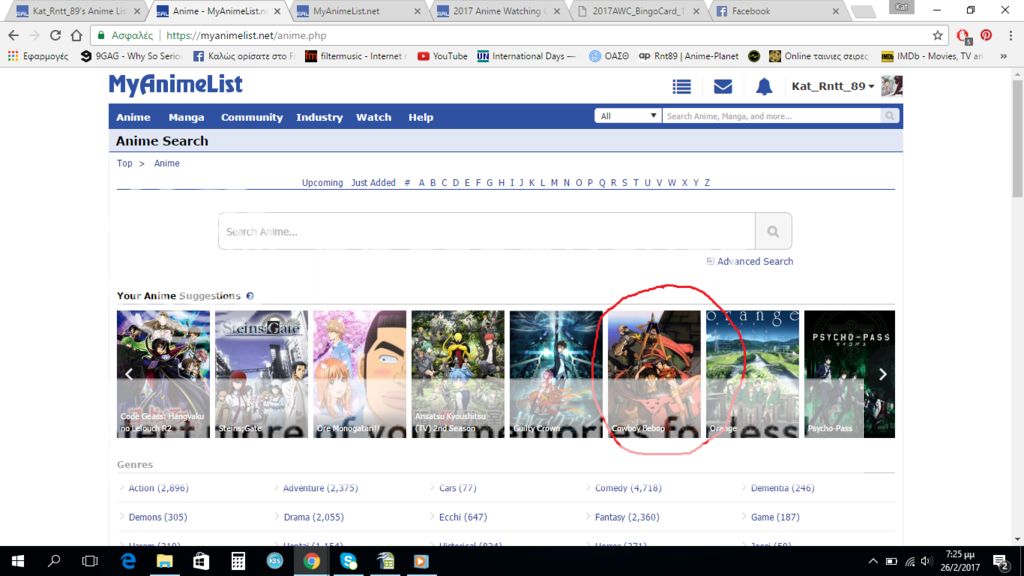Bookmark this page with the star icon

[x=937, y=35]
